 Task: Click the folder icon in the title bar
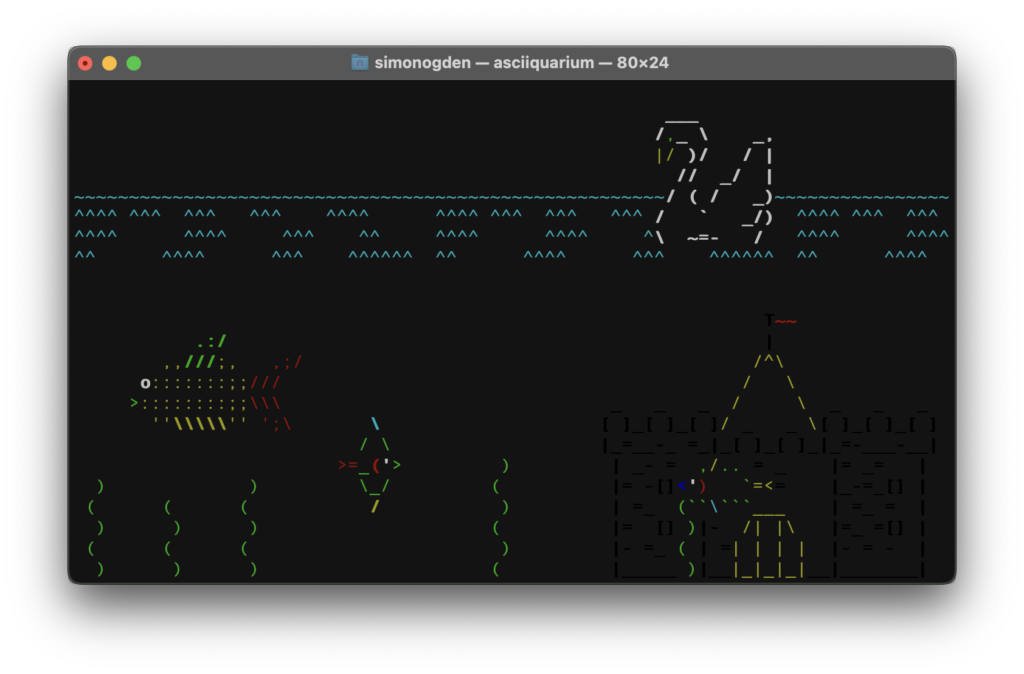[359, 63]
